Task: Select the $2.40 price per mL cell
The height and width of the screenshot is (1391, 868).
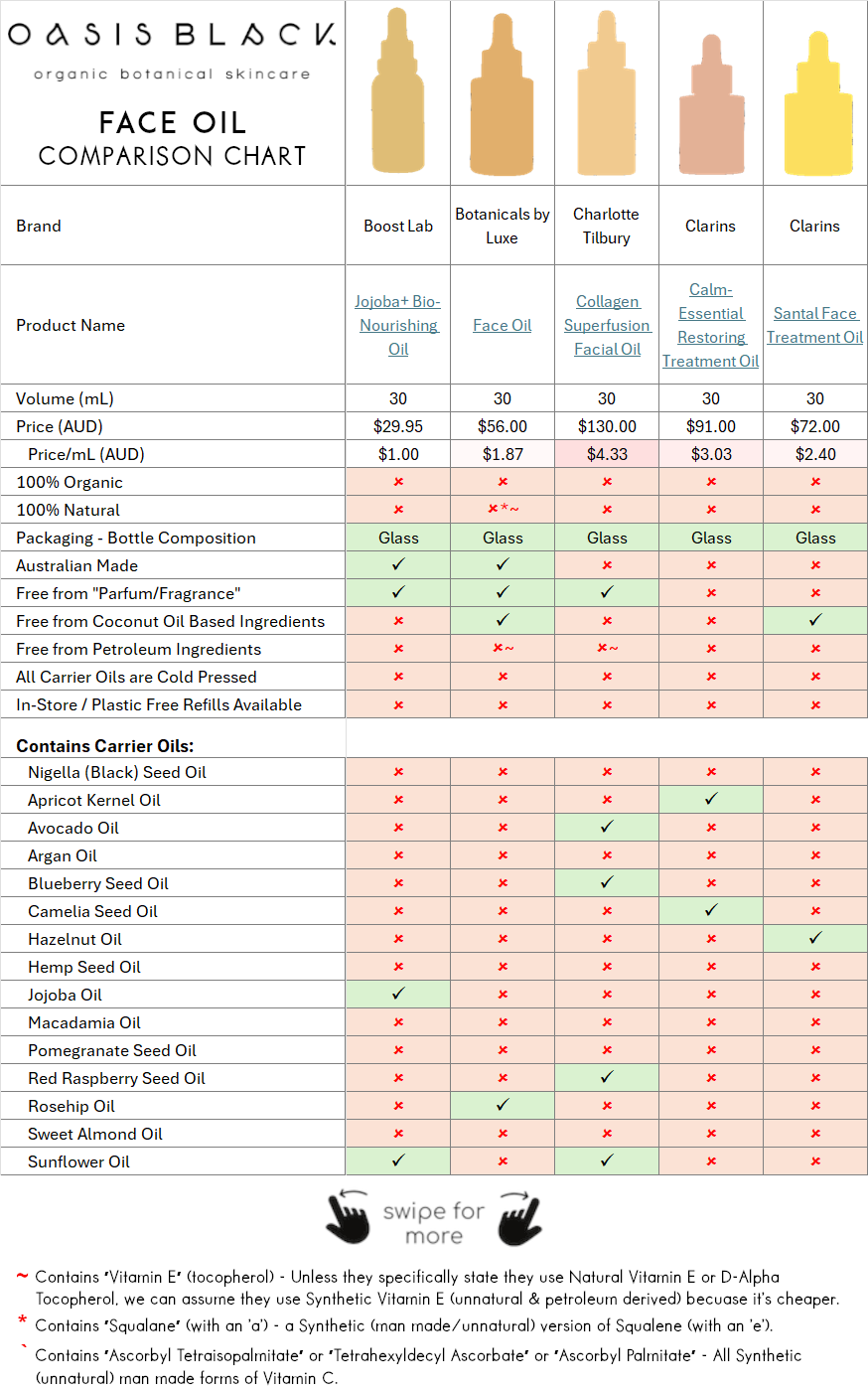Action: (x=815, y=454)
